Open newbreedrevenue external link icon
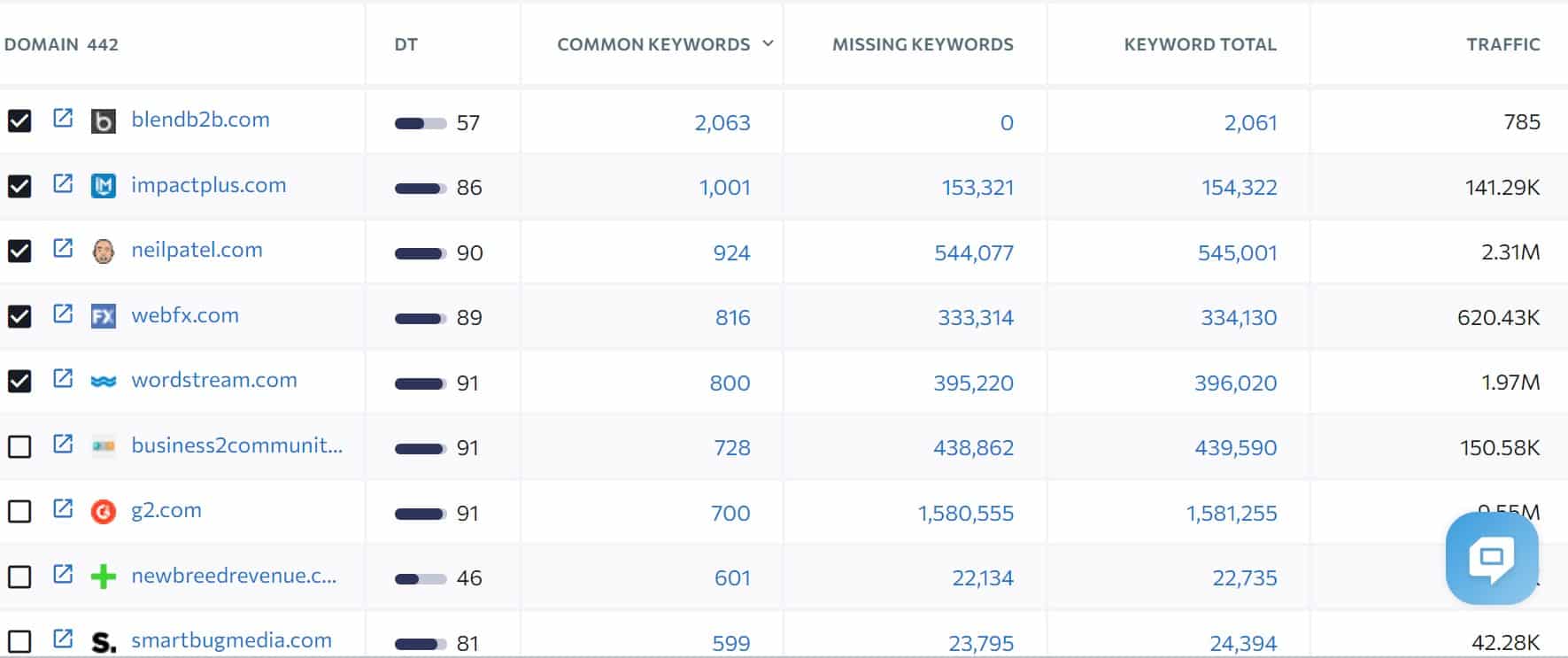The image size is (1568, 658). (x=63, y=574)
